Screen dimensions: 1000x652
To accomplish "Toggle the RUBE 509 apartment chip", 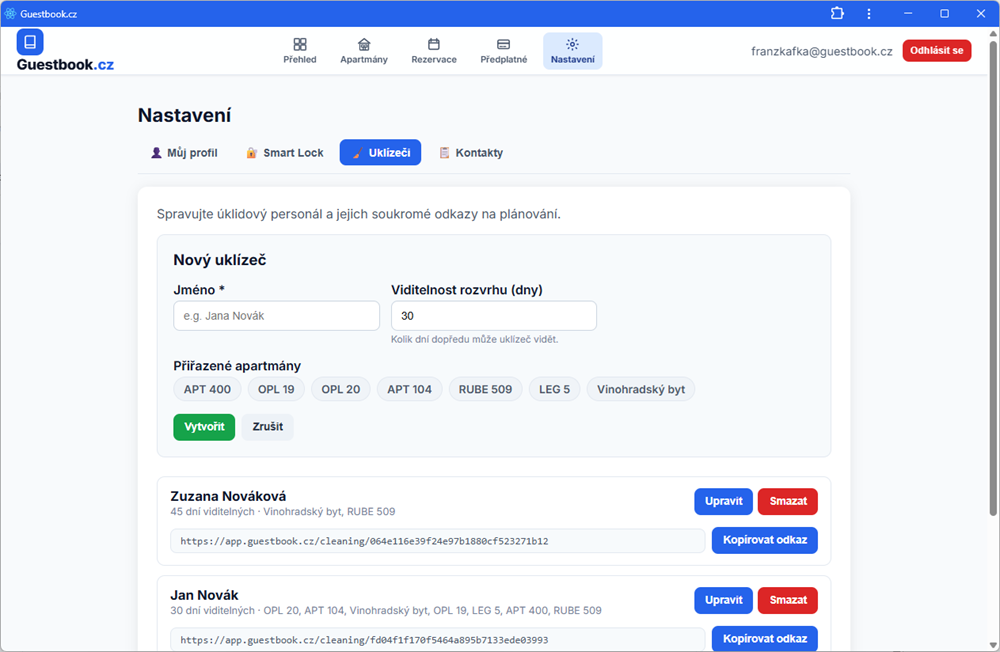I will pyautogui.click(x=485, y=389).
